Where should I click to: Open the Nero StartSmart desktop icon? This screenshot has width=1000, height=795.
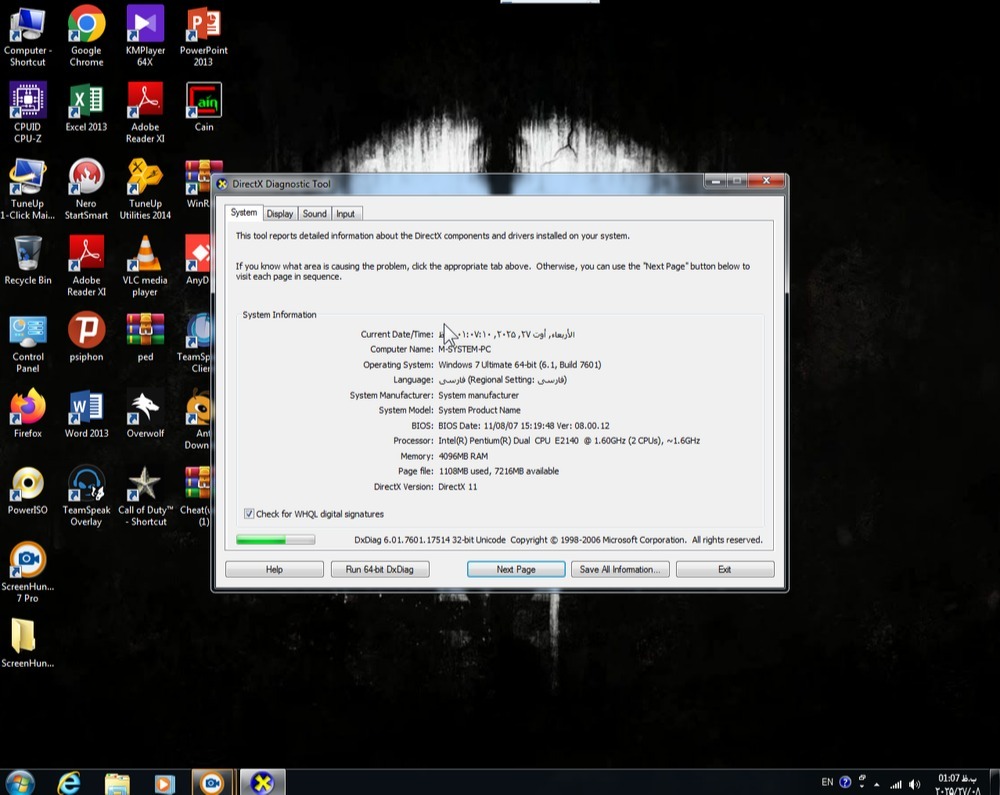(x=86, y=189)
